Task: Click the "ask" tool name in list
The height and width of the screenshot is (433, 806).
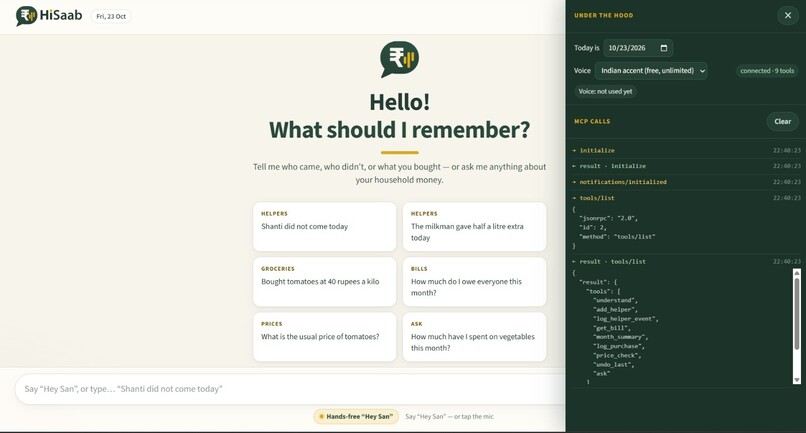Action: pos(601,374)
